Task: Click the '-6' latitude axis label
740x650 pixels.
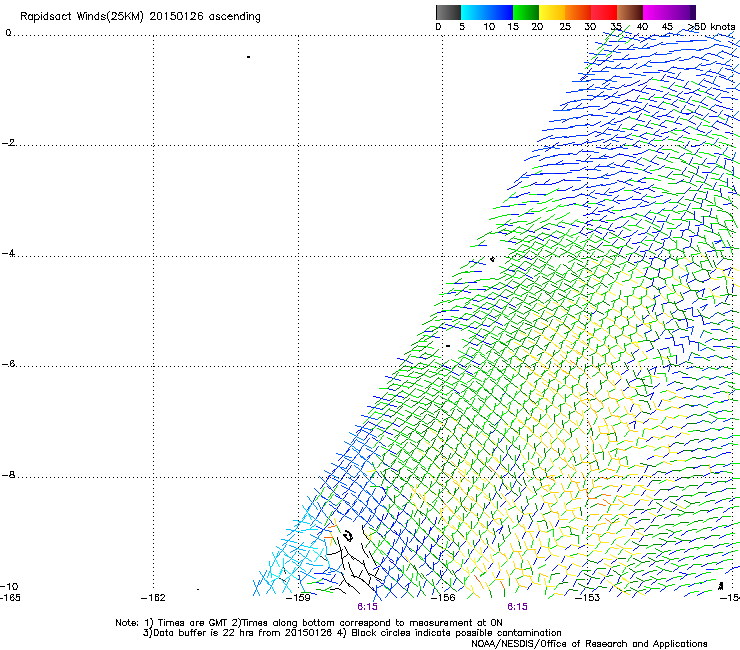Action: point(8,364)
